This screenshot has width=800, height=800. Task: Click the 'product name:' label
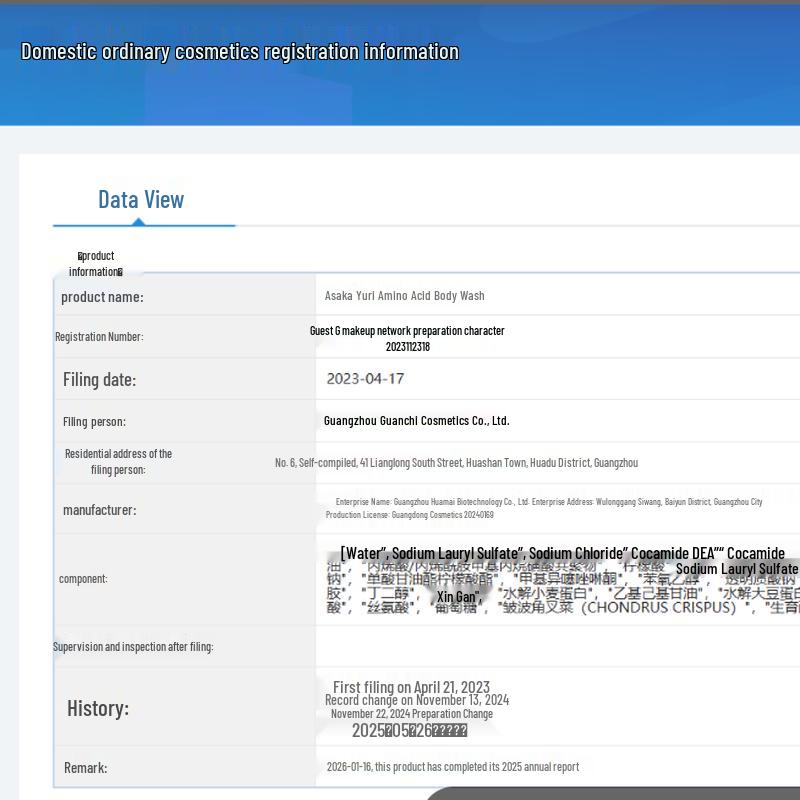(102, 296)
